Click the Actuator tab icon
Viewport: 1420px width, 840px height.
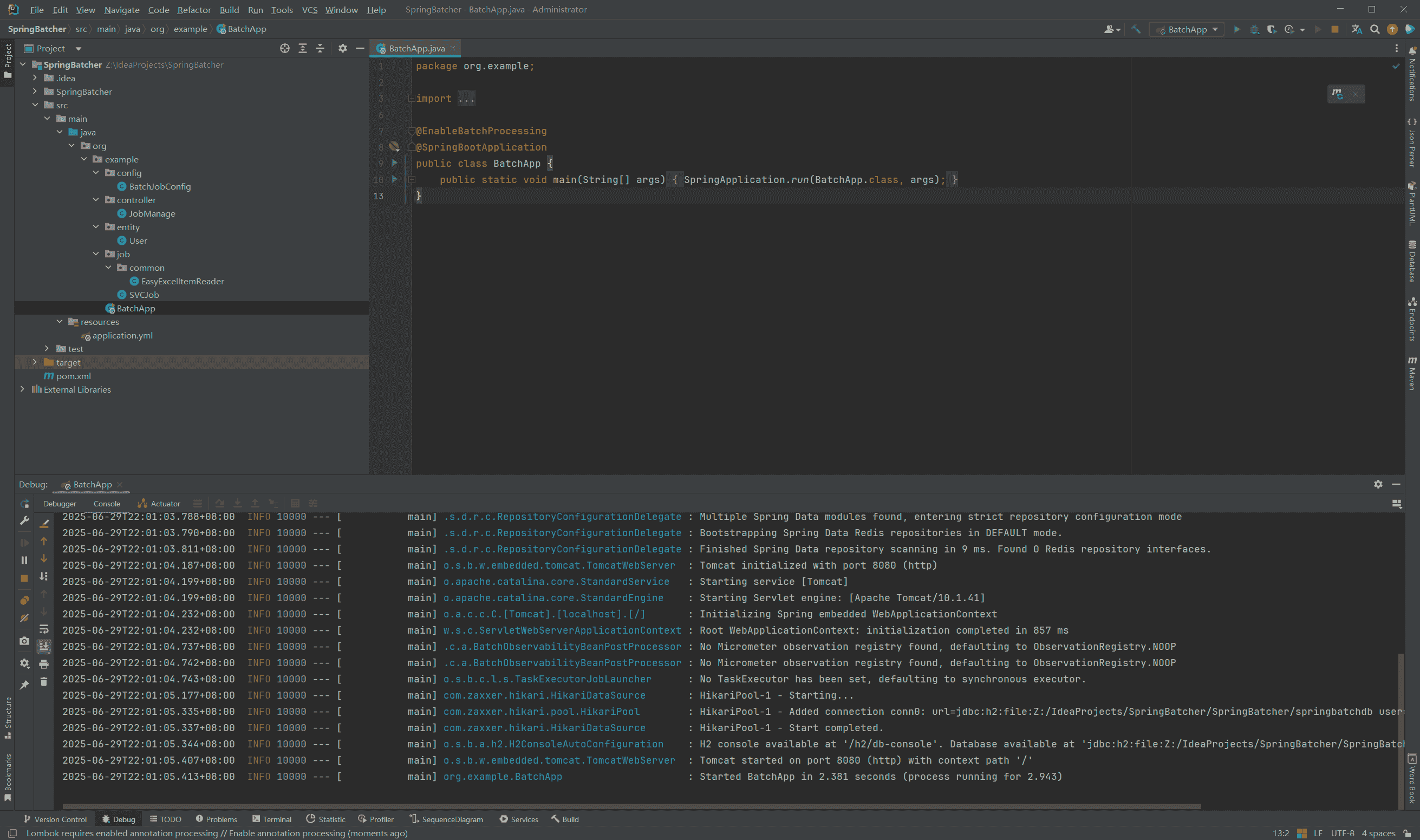coord(142,504)
